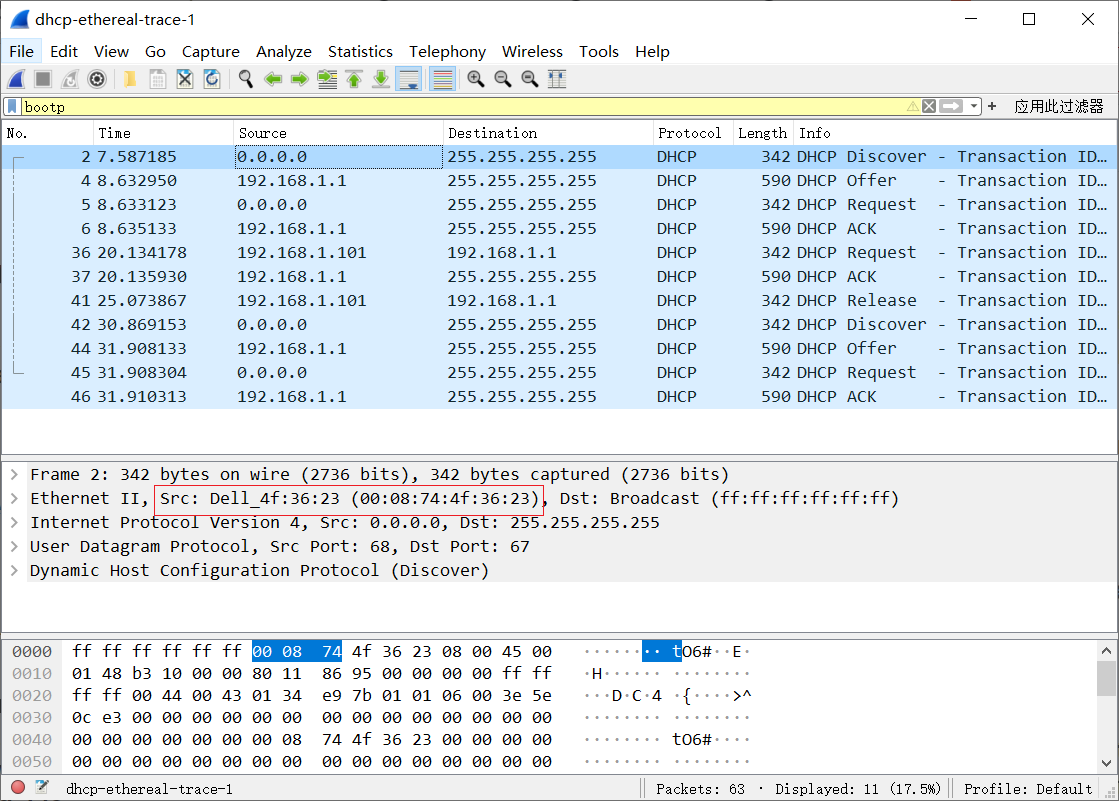
Task: Expand Internet Protocol Version 4 row
Action: click(x=14, y=523)
